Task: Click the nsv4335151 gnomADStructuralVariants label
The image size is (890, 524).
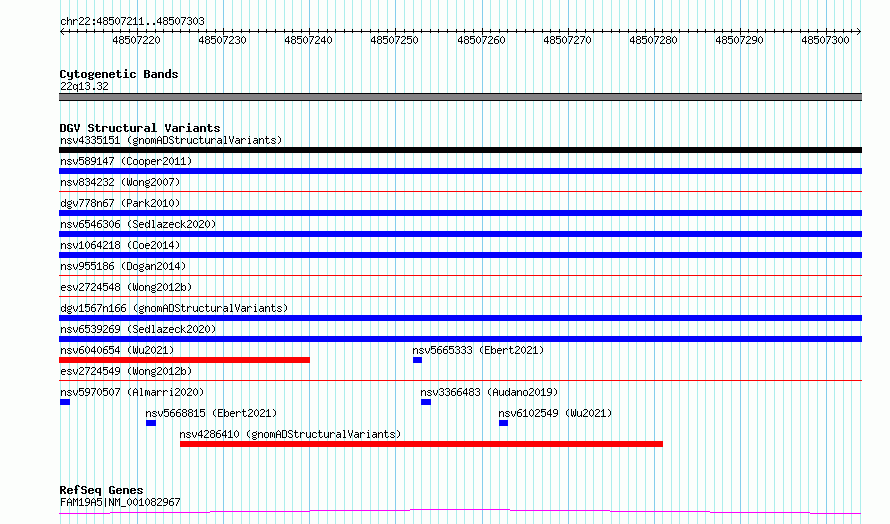Action: pyautogui.click(x=171, y=140)
